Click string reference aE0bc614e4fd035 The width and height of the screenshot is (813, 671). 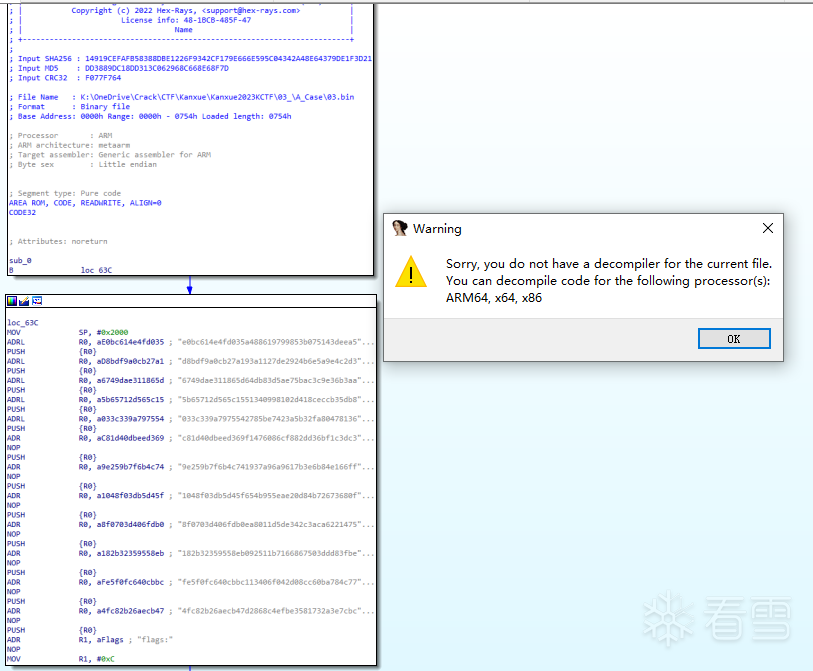(130, 342)
